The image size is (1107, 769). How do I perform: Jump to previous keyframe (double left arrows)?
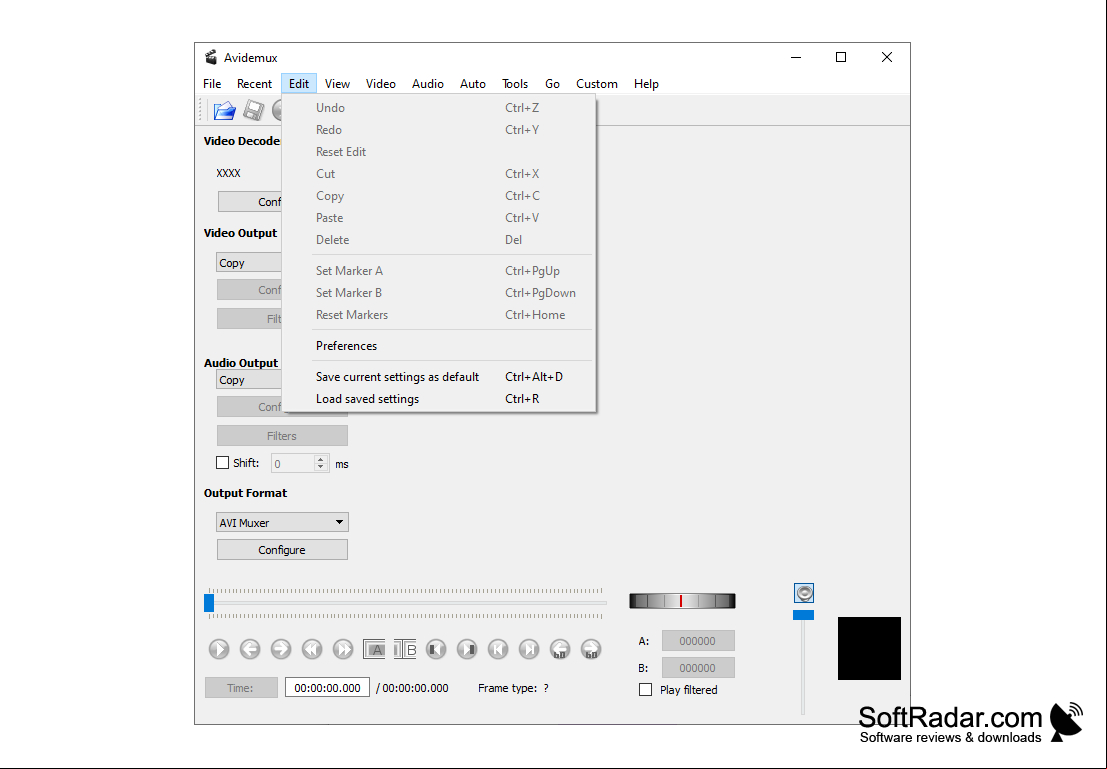pos(312,649)
